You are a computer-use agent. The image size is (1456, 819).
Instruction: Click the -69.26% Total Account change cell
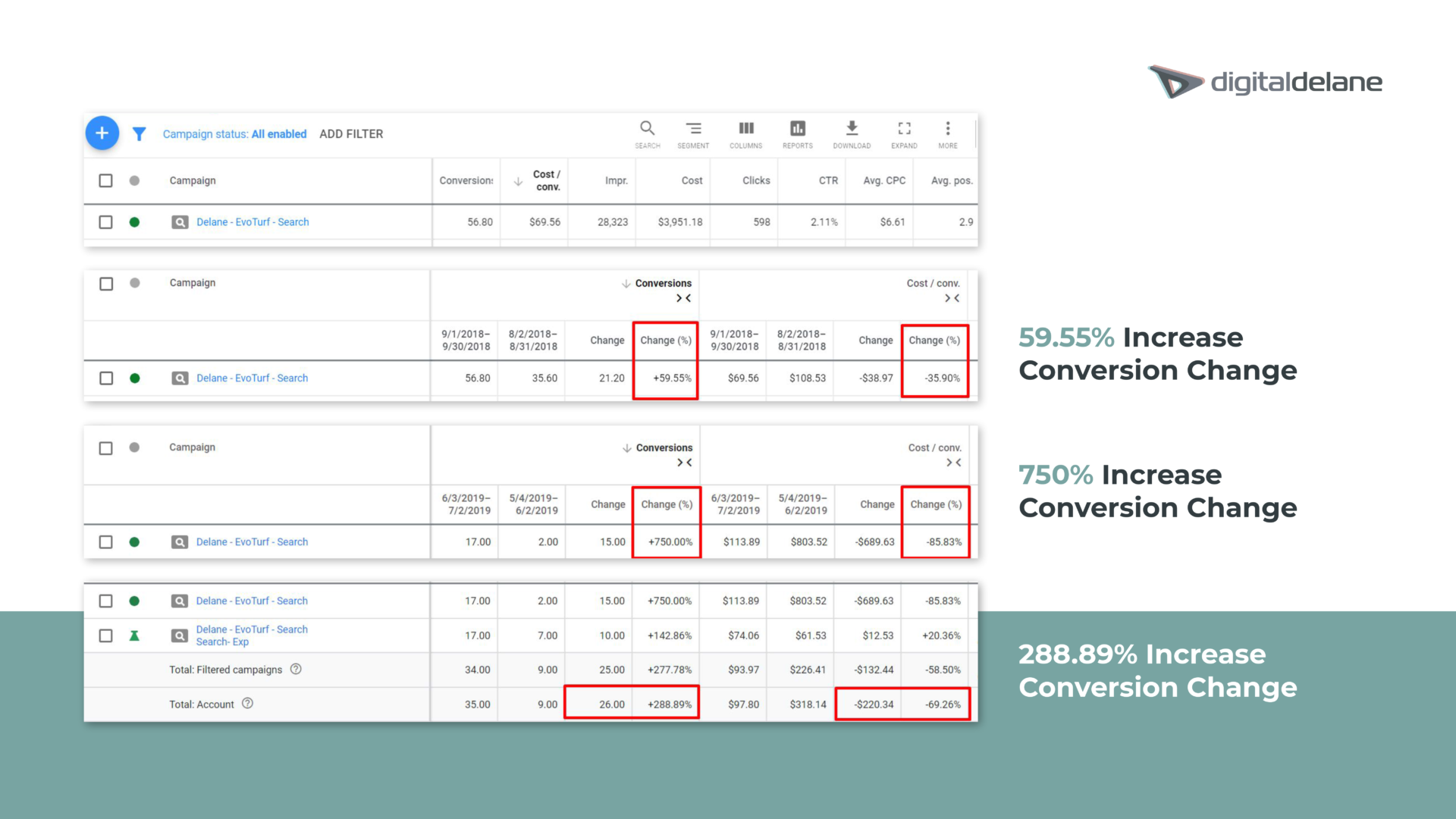click(943, 704)
